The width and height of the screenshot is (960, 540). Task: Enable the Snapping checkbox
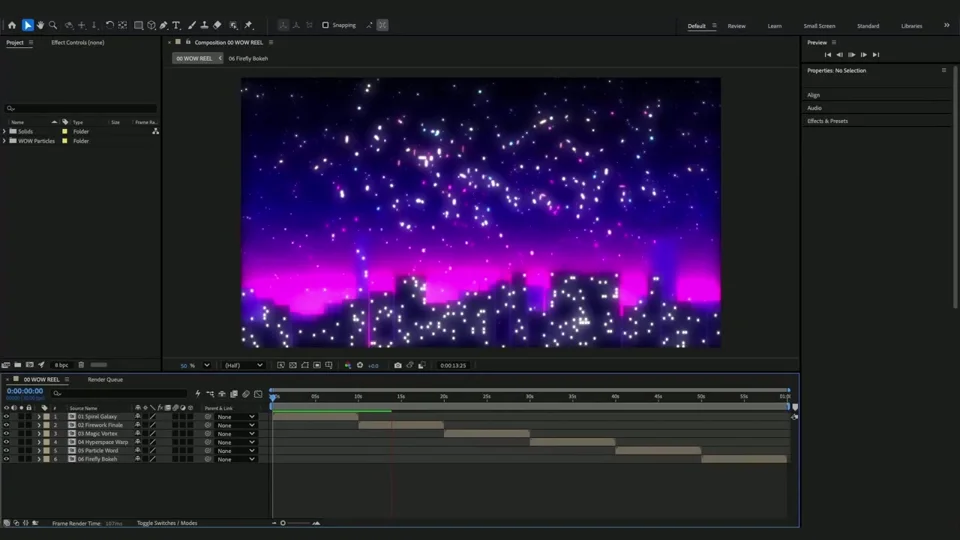(x=326, y=25)
